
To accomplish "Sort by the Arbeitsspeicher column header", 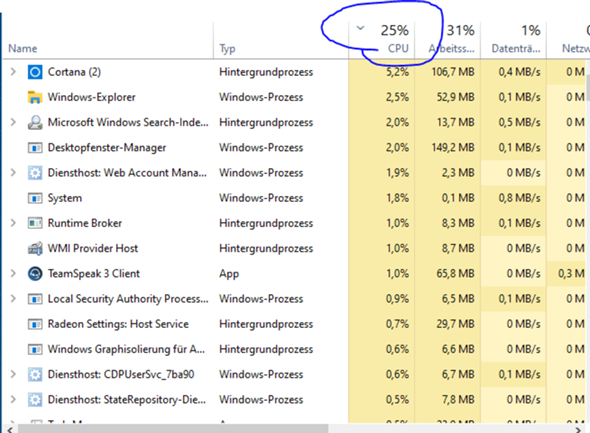I will (447, 40).
